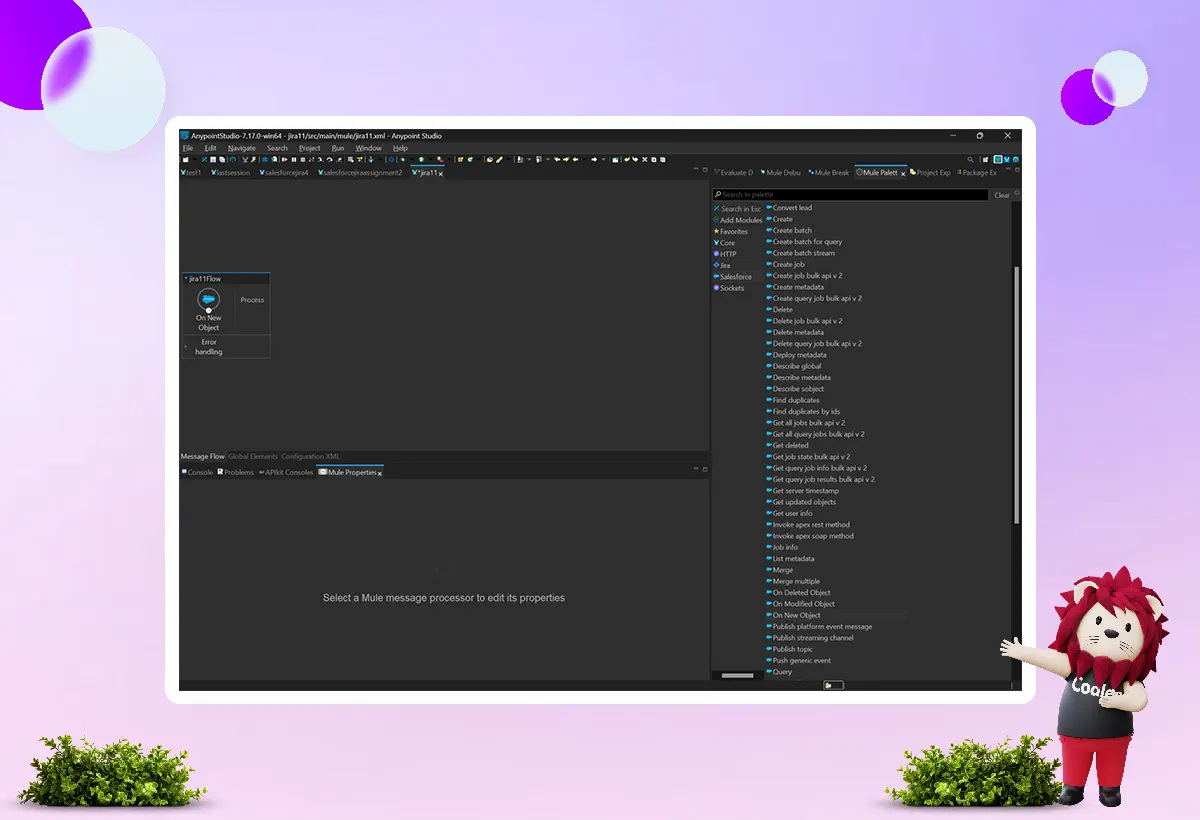Click the icon beside Deploy metadata
Viewport: 1200px width, 820px height.
(x=769, y=355)
